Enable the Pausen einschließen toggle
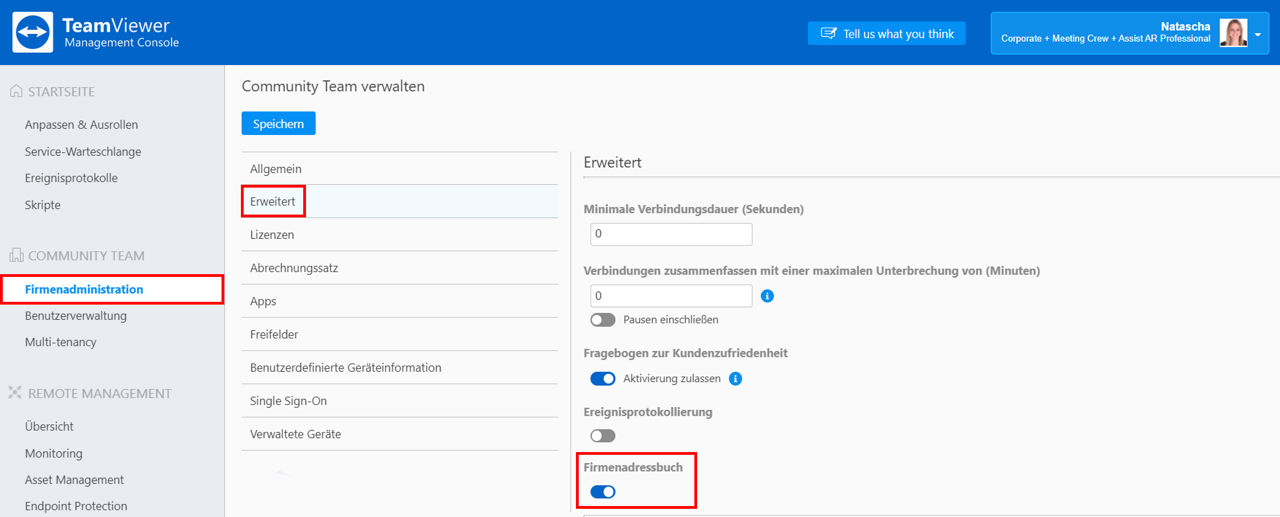The image size is (1280, 517). coord(603,320)
